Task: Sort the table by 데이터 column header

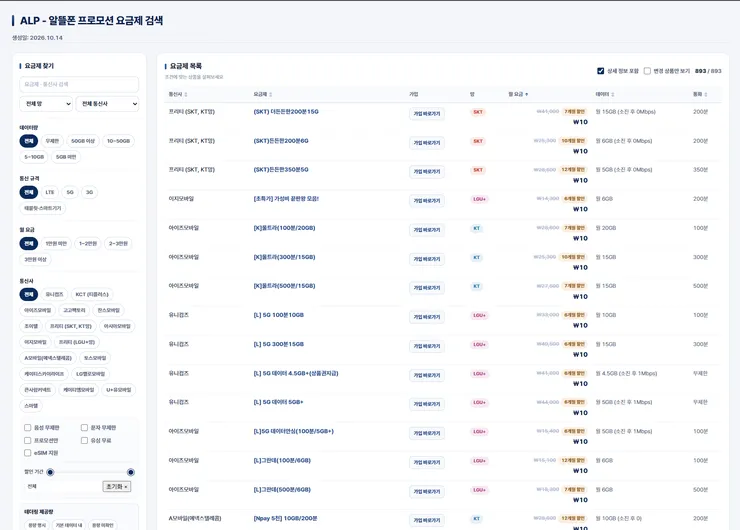Action: tap(605, 94)
